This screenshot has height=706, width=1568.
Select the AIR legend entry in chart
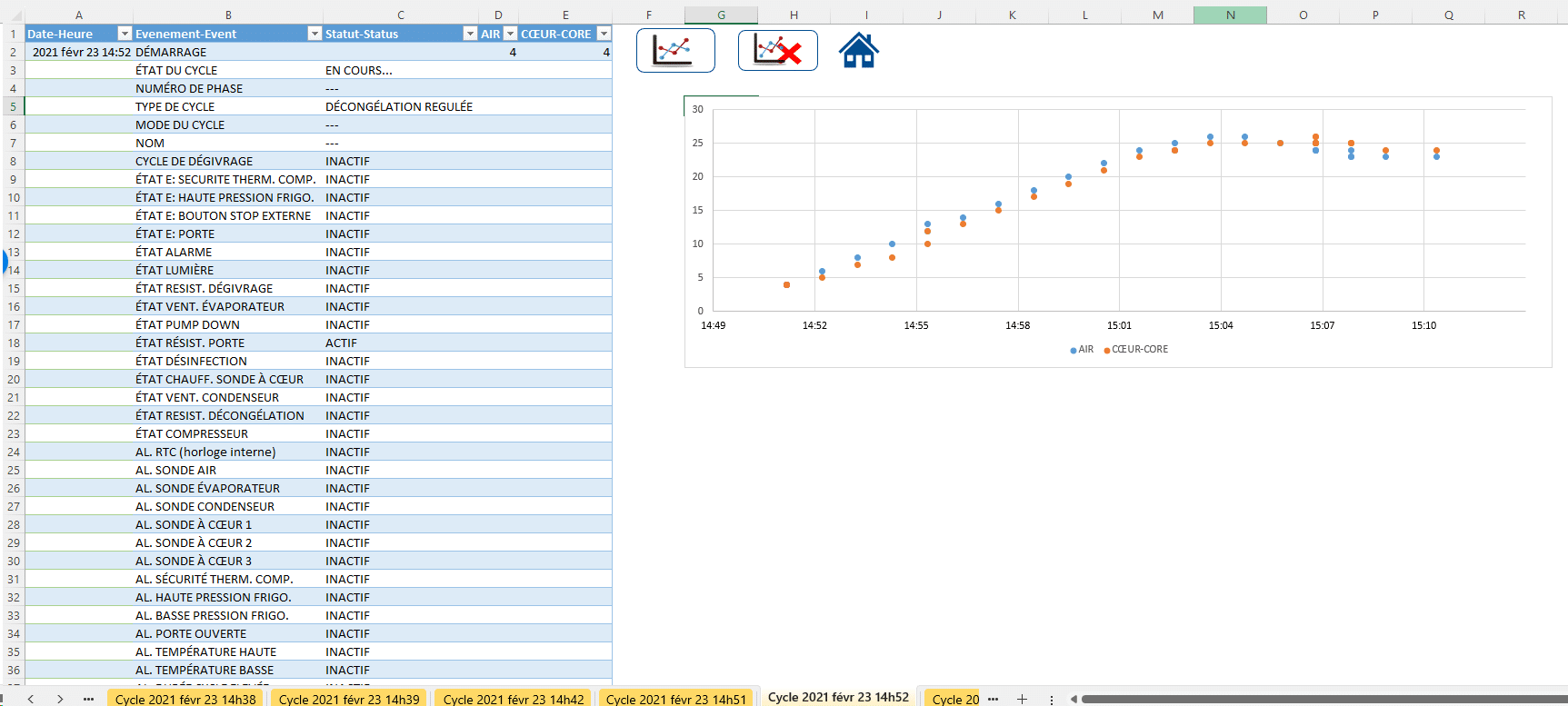(x=1082, y=350)
